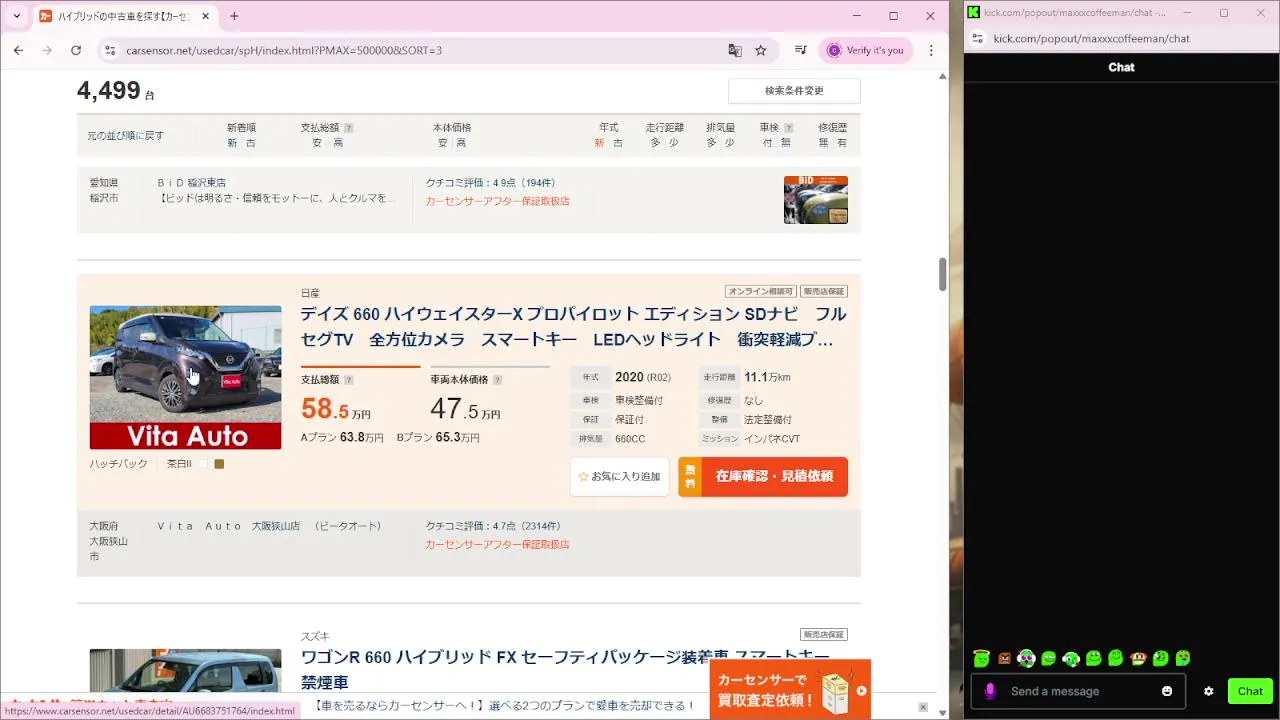Open the emoji picker smiley in message box
The image size is (1280, 720).
[1167, 691]
